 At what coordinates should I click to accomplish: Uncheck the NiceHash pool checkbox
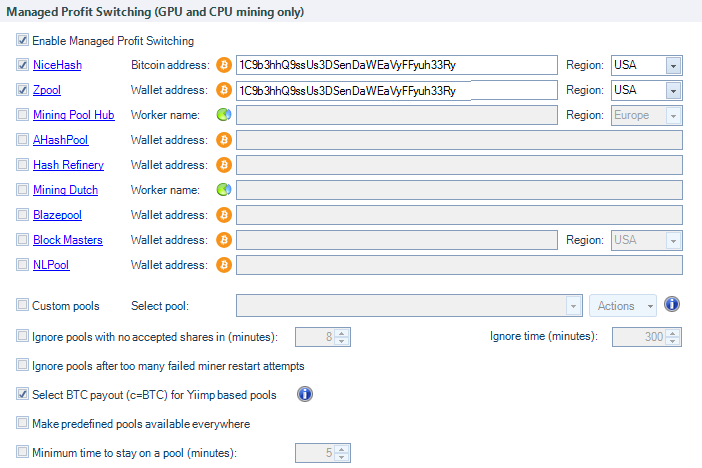[22, 64]
